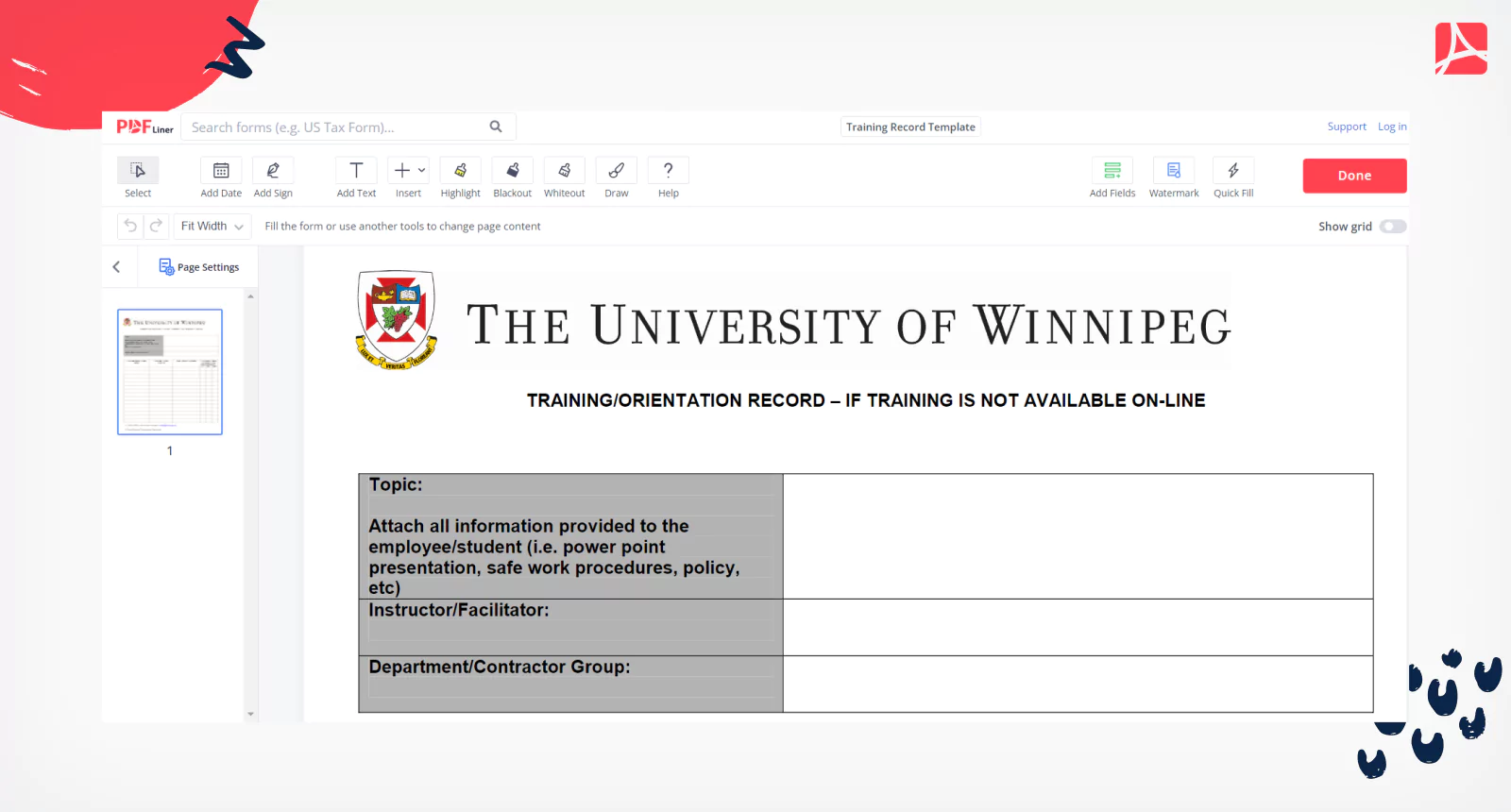Click the 'Department/Contractor Group:' label text
Image resolution: width=1511 pixels, height=812 pixels.
500,667
